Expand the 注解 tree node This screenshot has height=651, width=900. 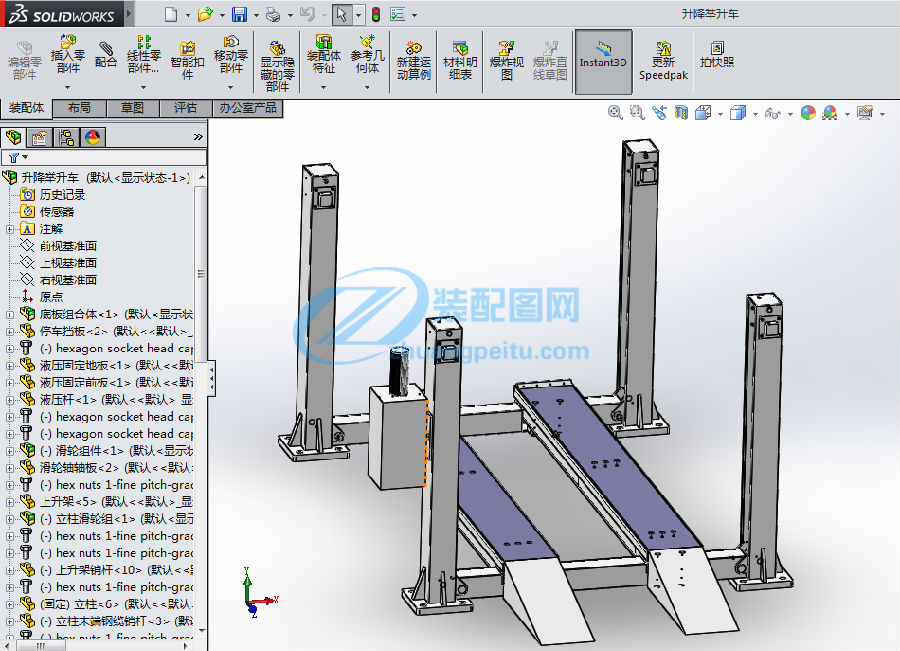tap(10, 229)
